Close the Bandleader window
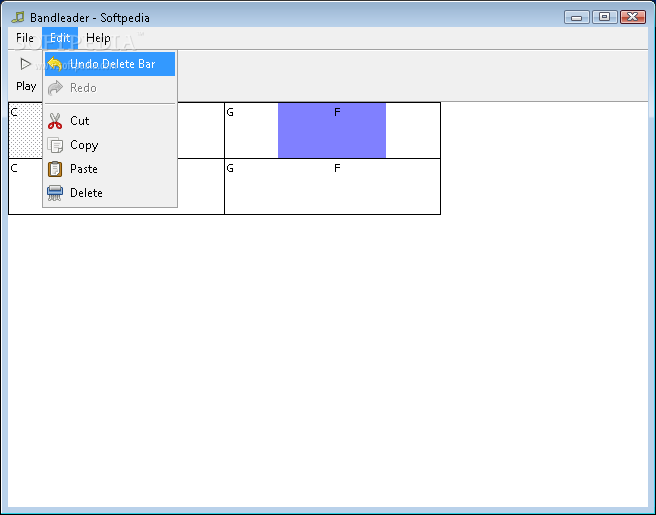The height and width of the screenshot is (515, 656). click(633, 17)
